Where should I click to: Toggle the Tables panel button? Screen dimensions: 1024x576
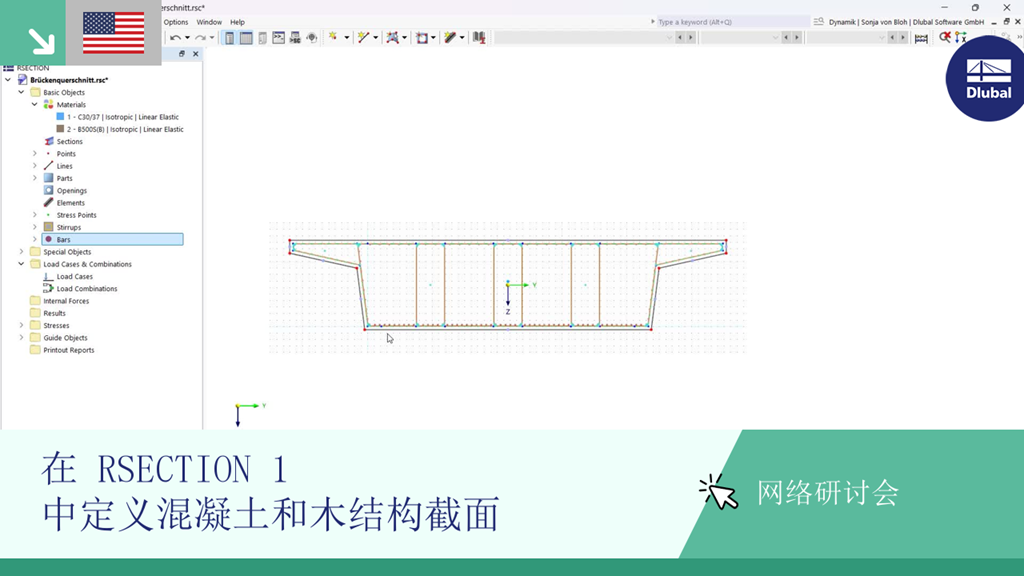pos(246,38)
